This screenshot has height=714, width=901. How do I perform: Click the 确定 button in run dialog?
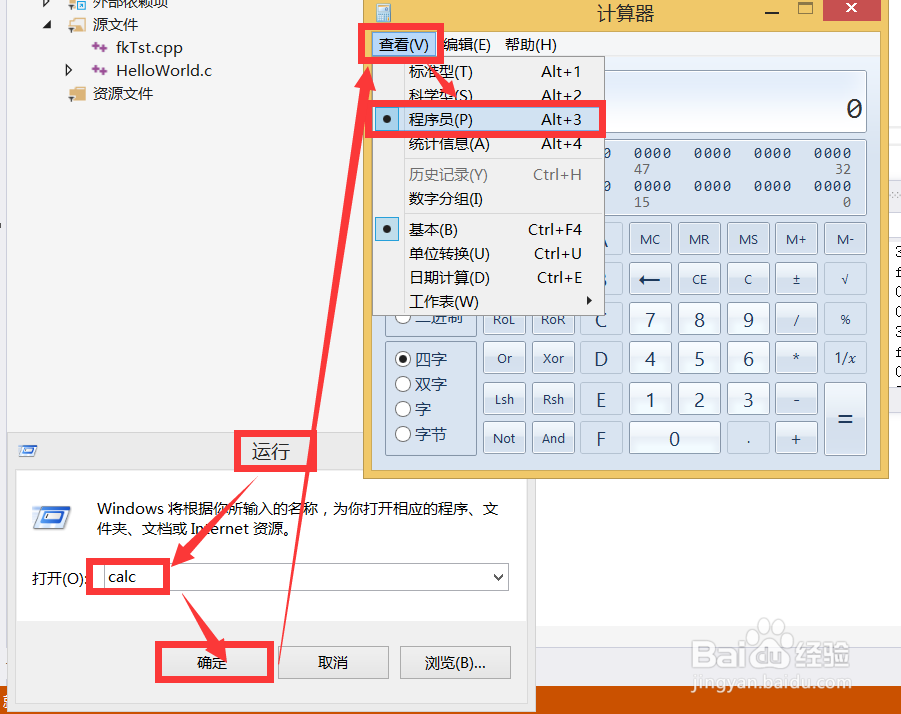[x=213, y=661]
